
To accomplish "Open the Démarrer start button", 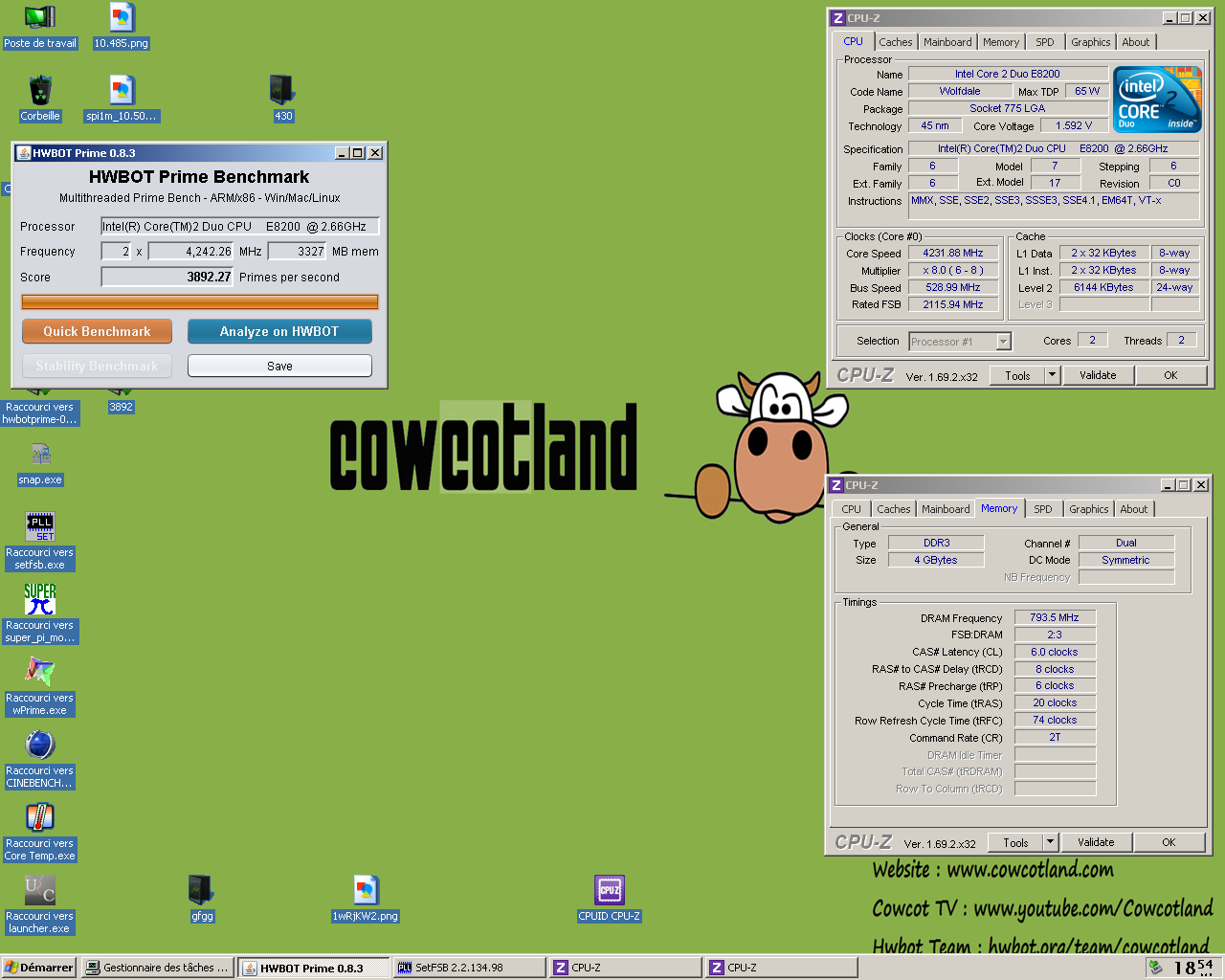I will [x=39, y=968].
